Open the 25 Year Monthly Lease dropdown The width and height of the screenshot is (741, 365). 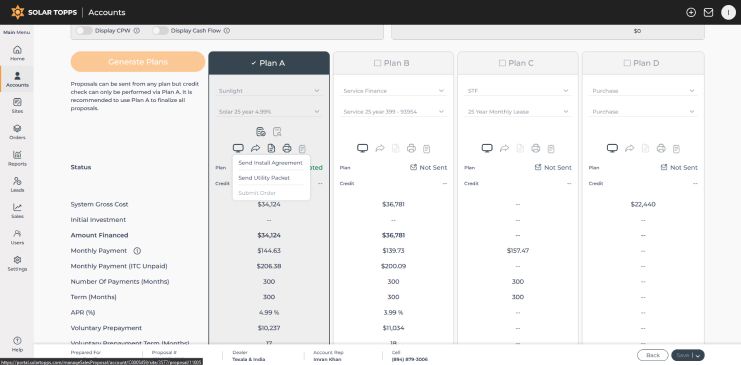tap(518, 112)
